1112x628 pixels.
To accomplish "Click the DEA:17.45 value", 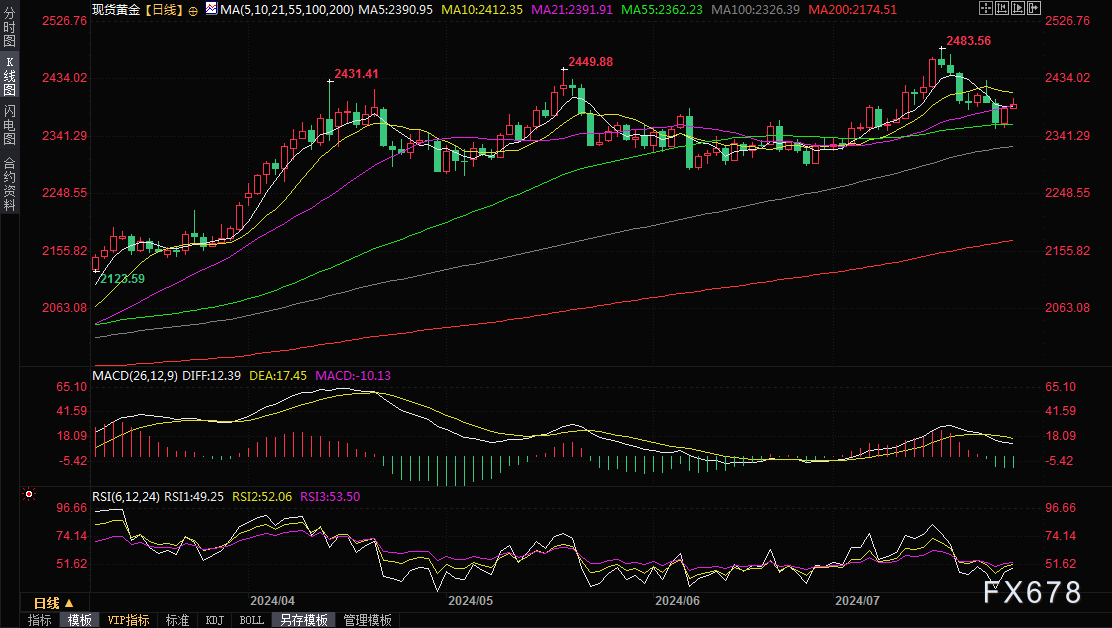I will tap(278, 376).
